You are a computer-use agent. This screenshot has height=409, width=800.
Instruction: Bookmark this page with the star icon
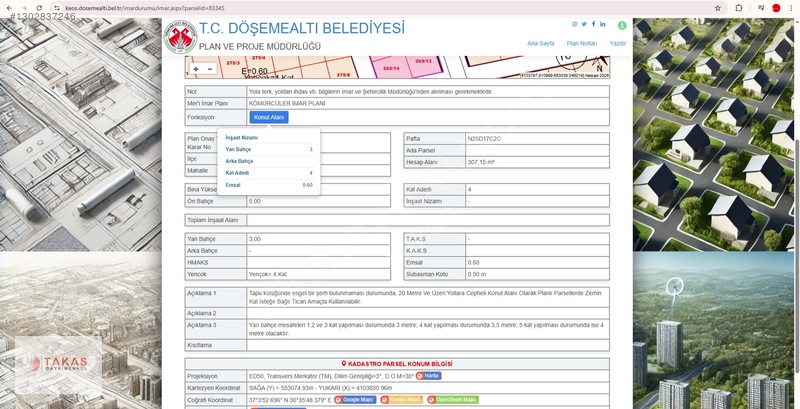[x=718, y=8]
